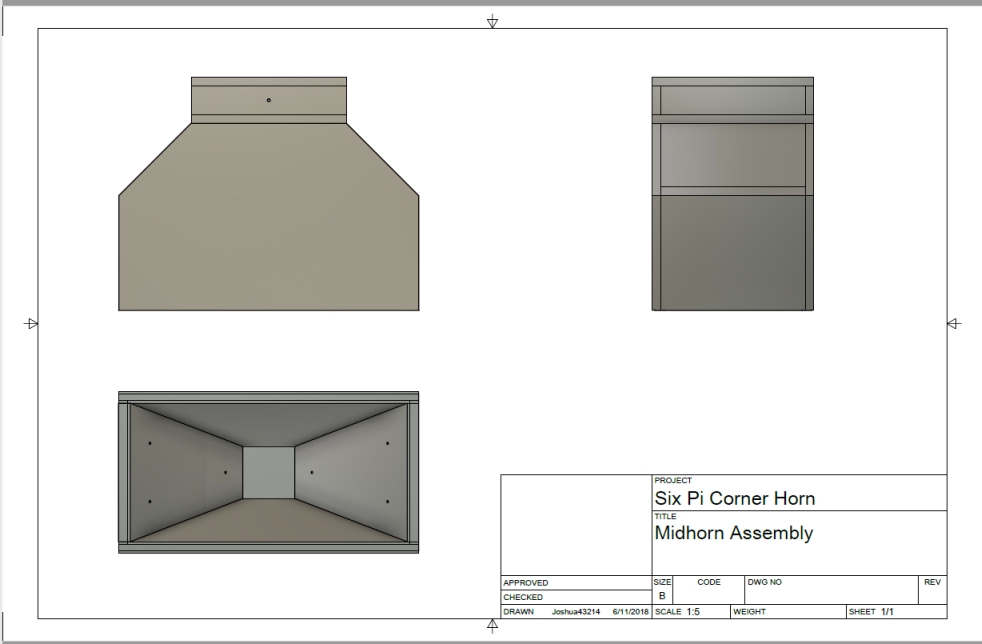Click the square throat opening in front view

(x=268, y=472)
